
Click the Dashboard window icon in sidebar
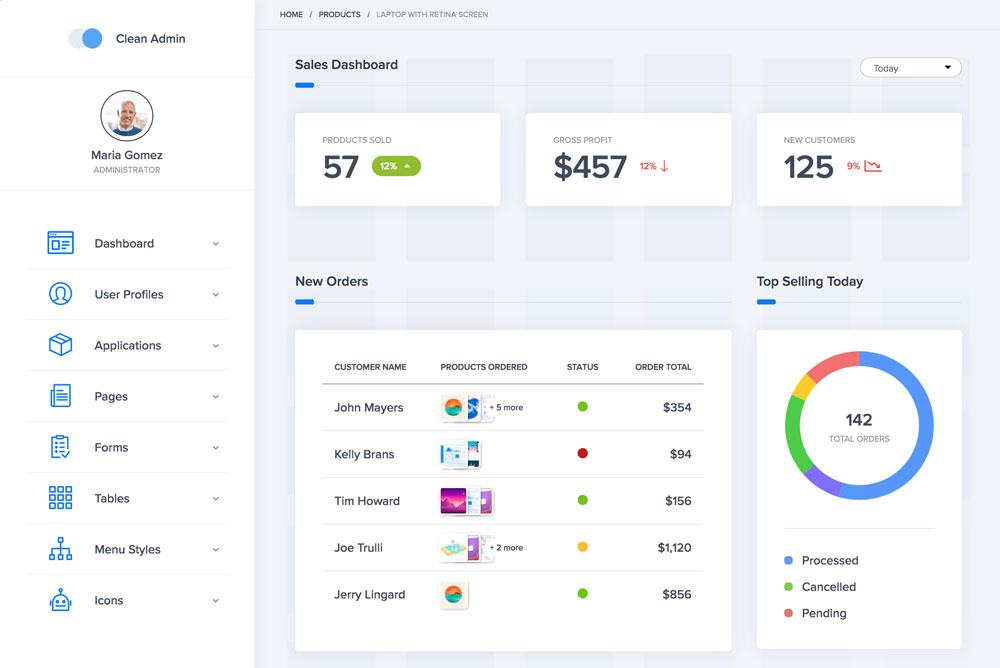point(60,243)
